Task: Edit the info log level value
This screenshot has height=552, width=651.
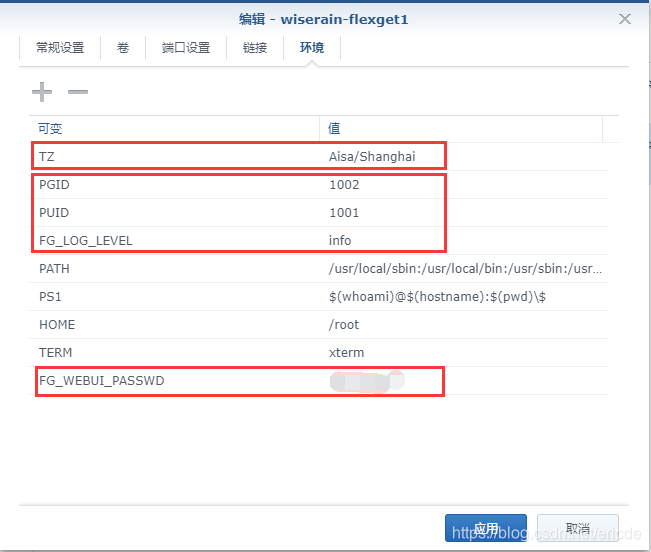Action: 340,241
